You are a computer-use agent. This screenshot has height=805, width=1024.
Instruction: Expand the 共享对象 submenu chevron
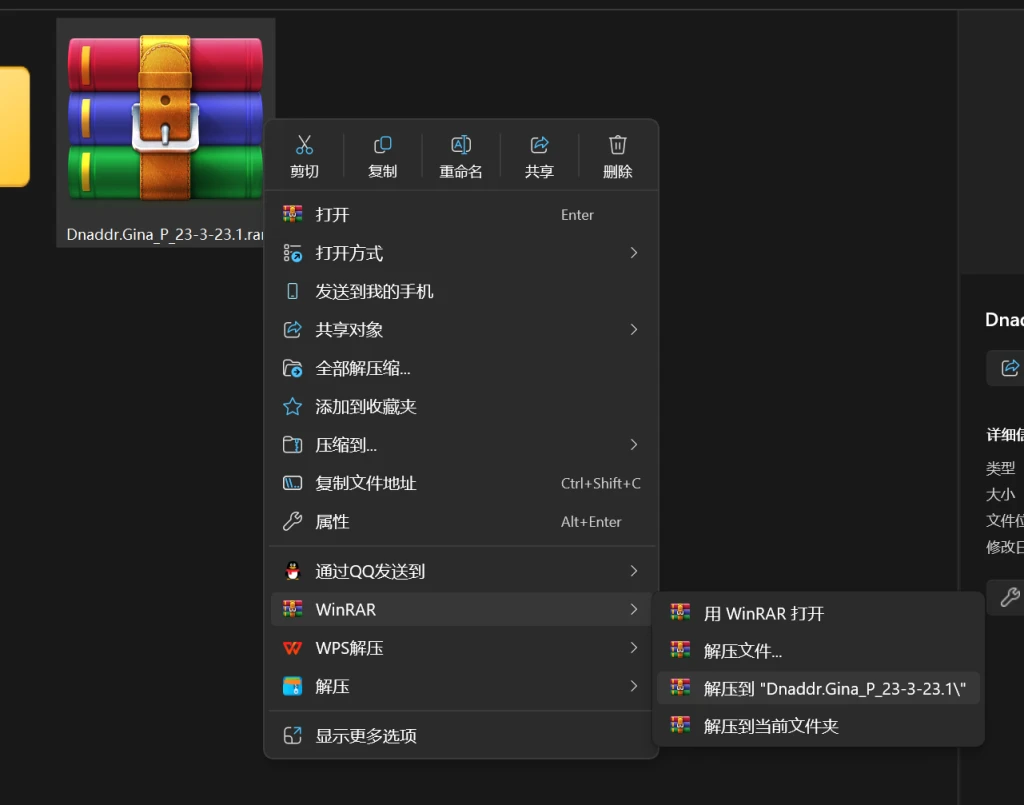pos(632,329)
